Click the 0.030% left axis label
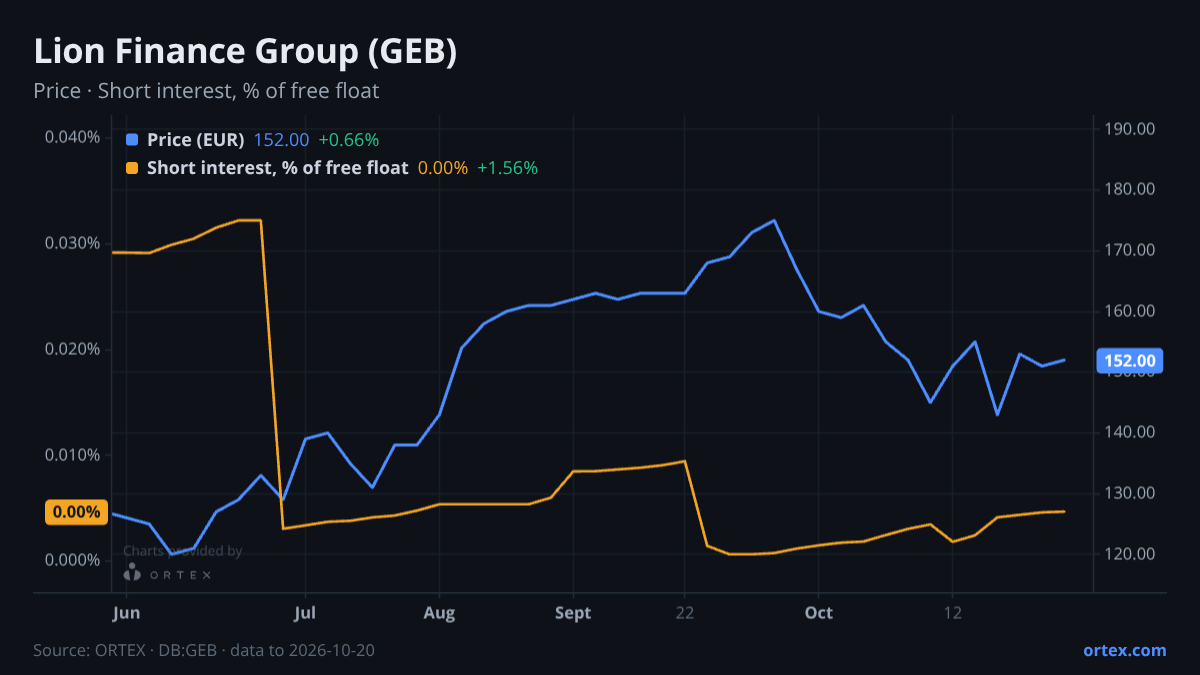This screenshot has width=1200, height=675. [72, 243]
